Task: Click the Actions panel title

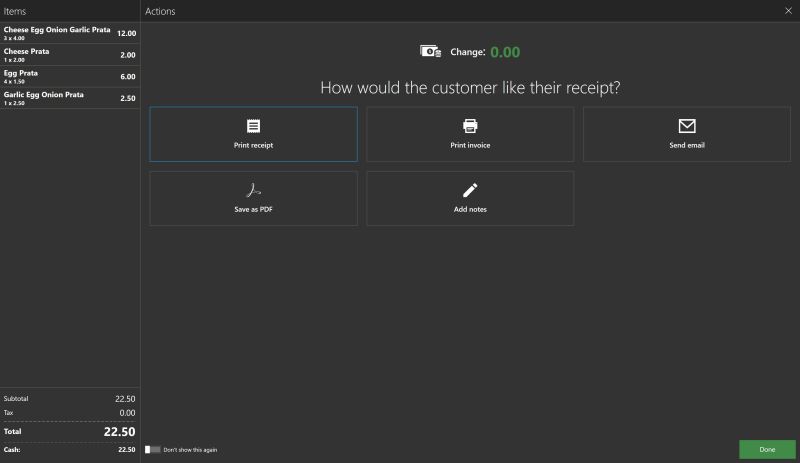Action: point(160,11)
